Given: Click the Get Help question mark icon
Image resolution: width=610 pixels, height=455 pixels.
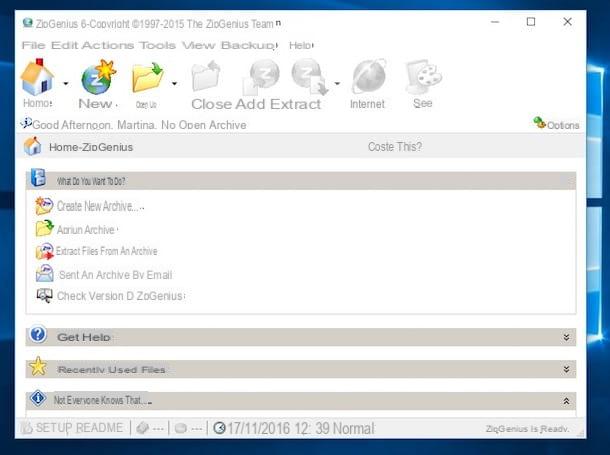Looking at the screenshot, I should coord(38,334).
